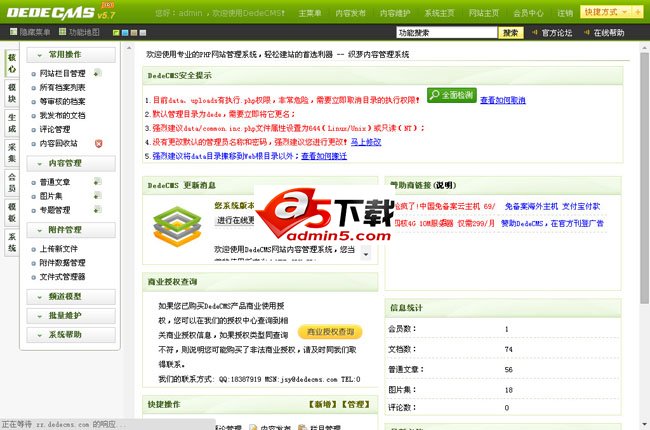Open 所有档案列表 in the sidebar

(62, 87)
